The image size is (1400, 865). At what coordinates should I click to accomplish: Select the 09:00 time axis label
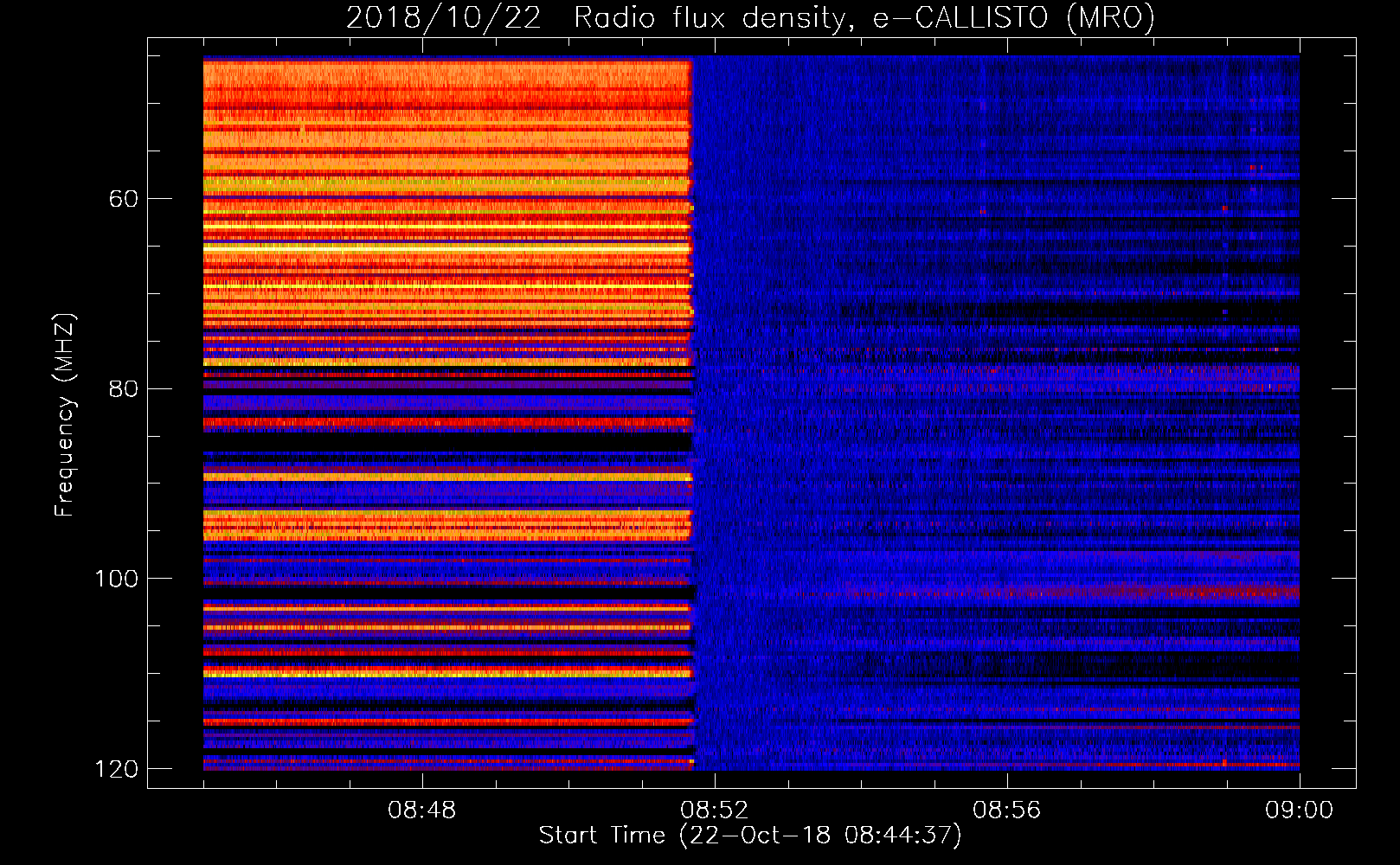click(x=1299, y=811)
